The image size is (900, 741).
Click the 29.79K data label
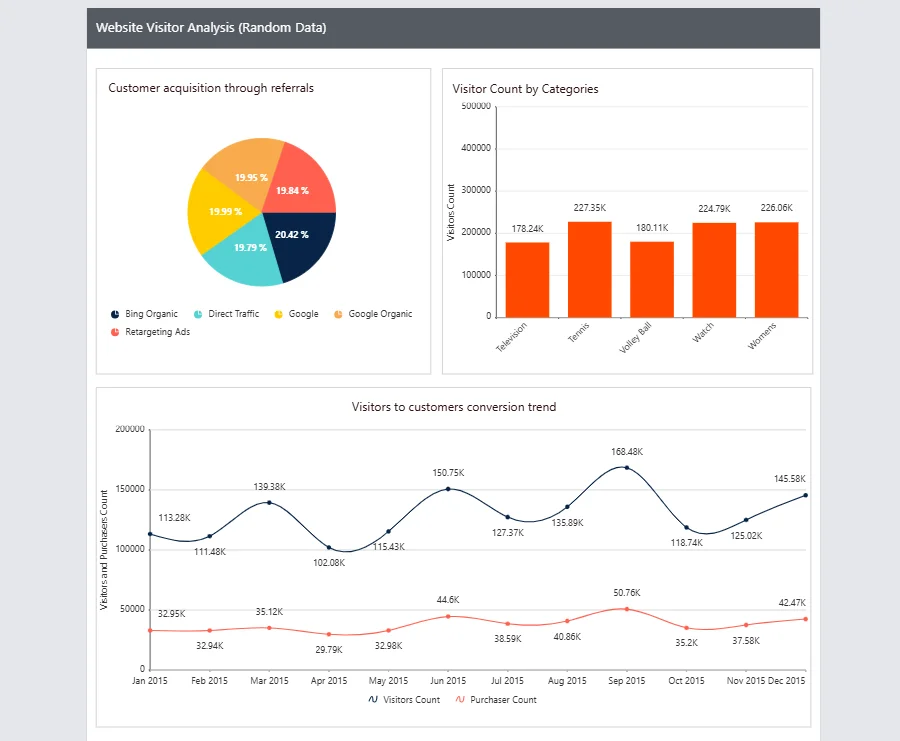(329, 650)
